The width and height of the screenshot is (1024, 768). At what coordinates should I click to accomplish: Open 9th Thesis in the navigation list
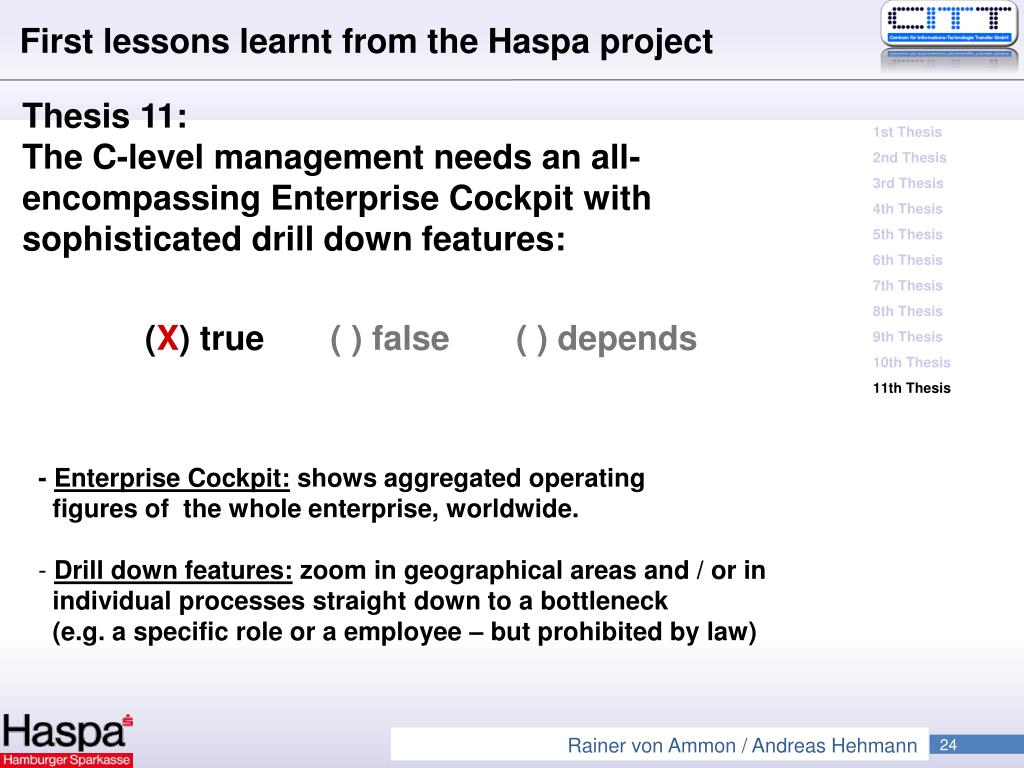click(907, 336)
